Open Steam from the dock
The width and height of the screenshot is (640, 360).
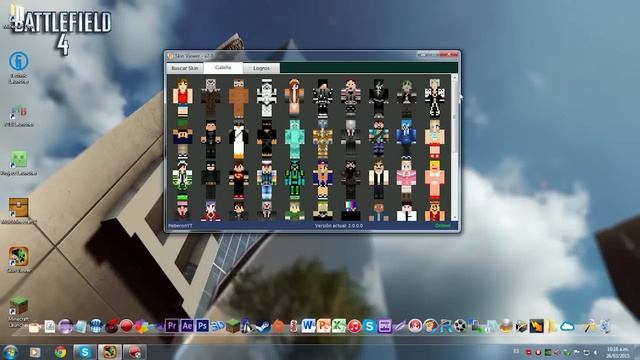(x=262, y=327)
